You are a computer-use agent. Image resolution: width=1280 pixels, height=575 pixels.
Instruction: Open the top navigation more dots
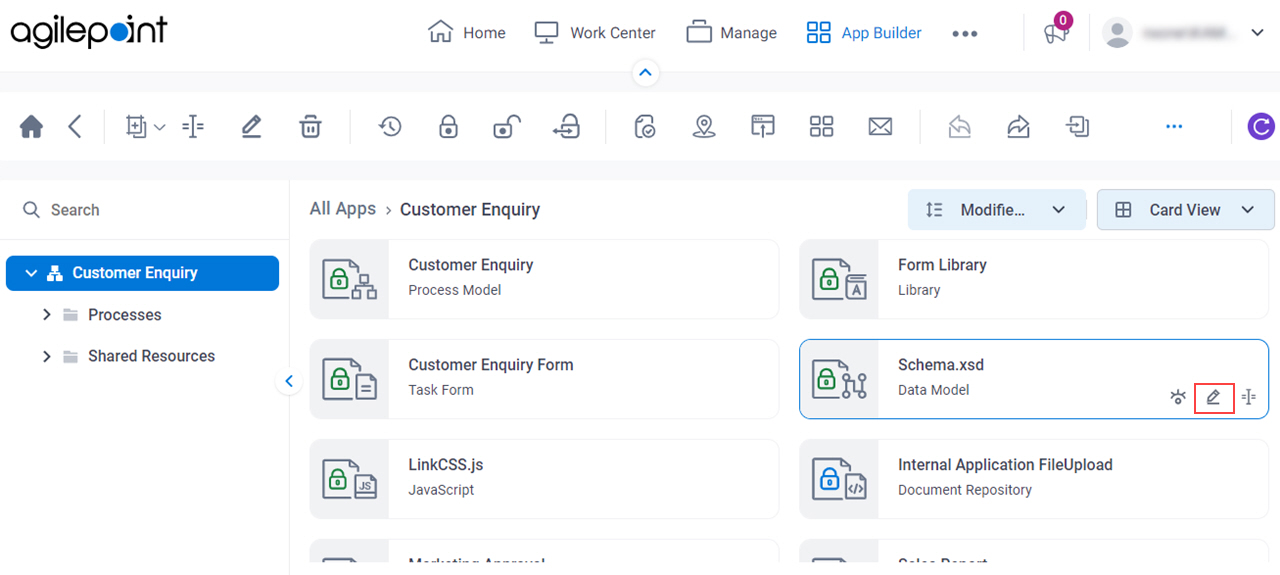965,33
